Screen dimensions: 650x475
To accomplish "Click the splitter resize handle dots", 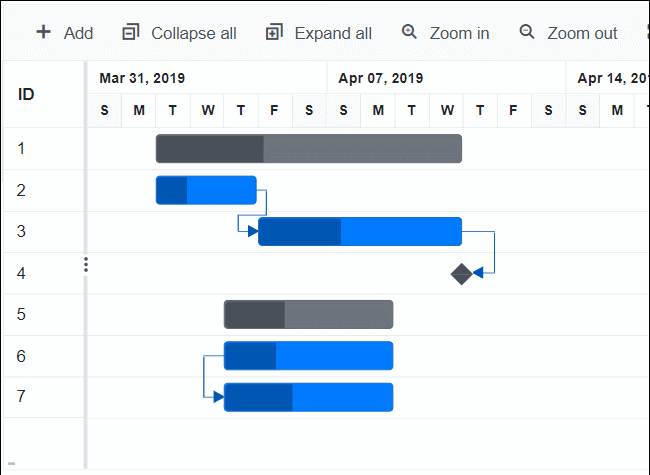I will (86, 264).
